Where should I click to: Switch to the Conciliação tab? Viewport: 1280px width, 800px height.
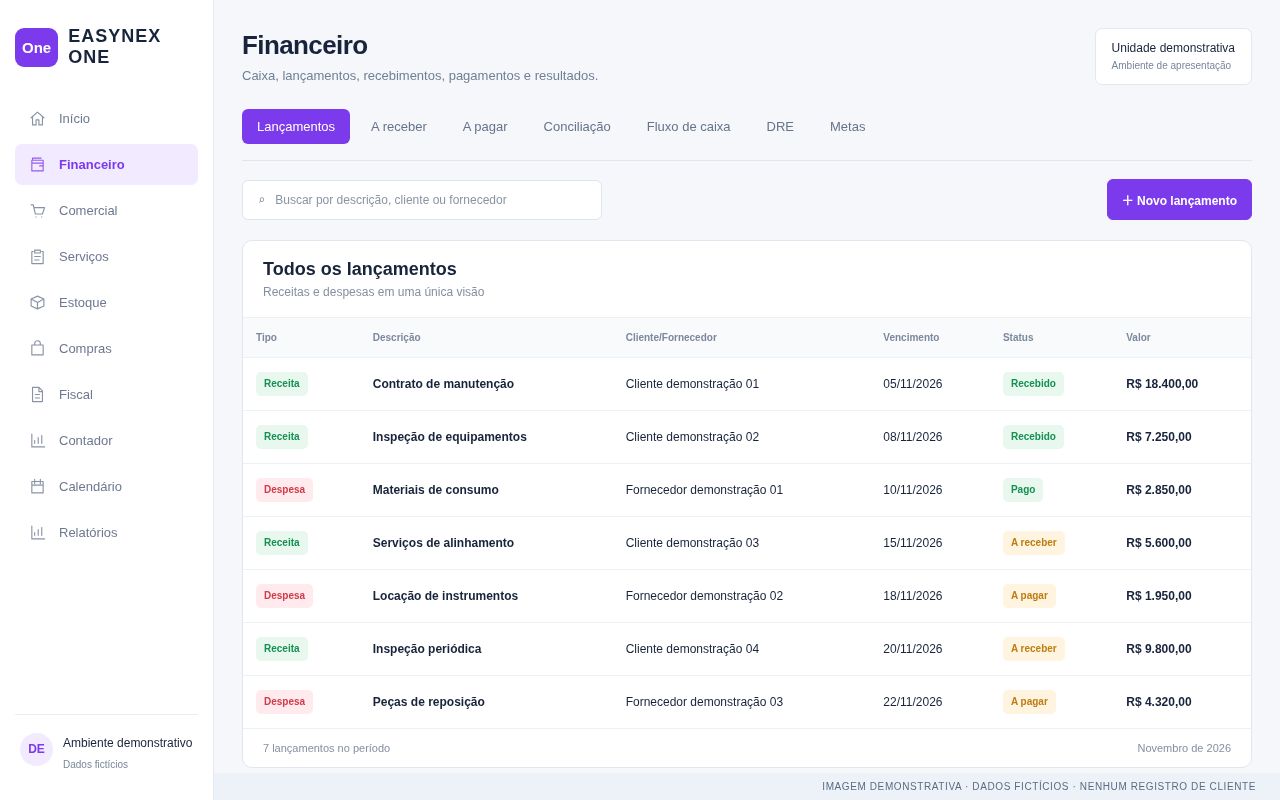coord(577,126)
